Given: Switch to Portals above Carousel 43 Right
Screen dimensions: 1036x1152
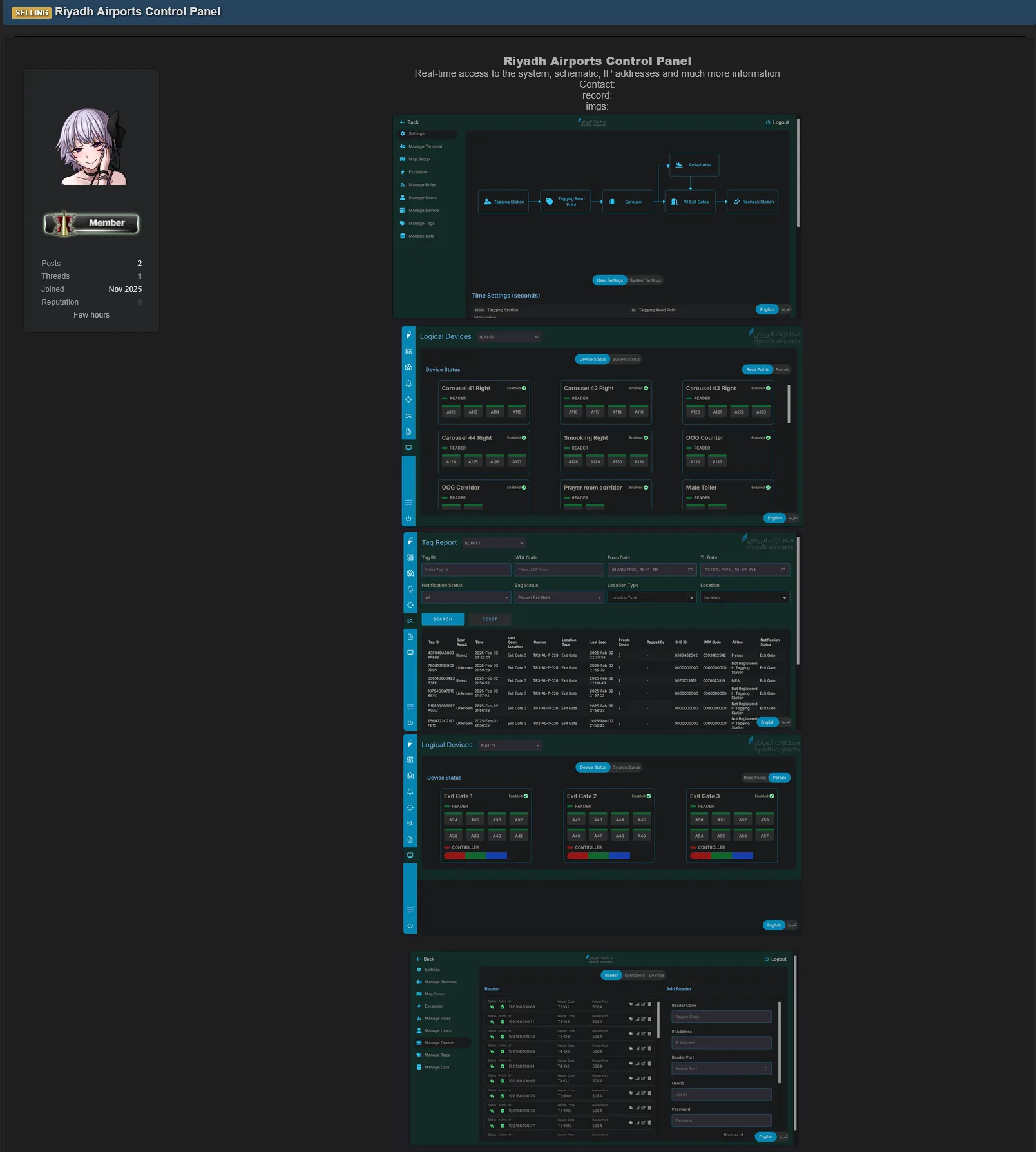Looking at the screenshot, I should 782,370.
